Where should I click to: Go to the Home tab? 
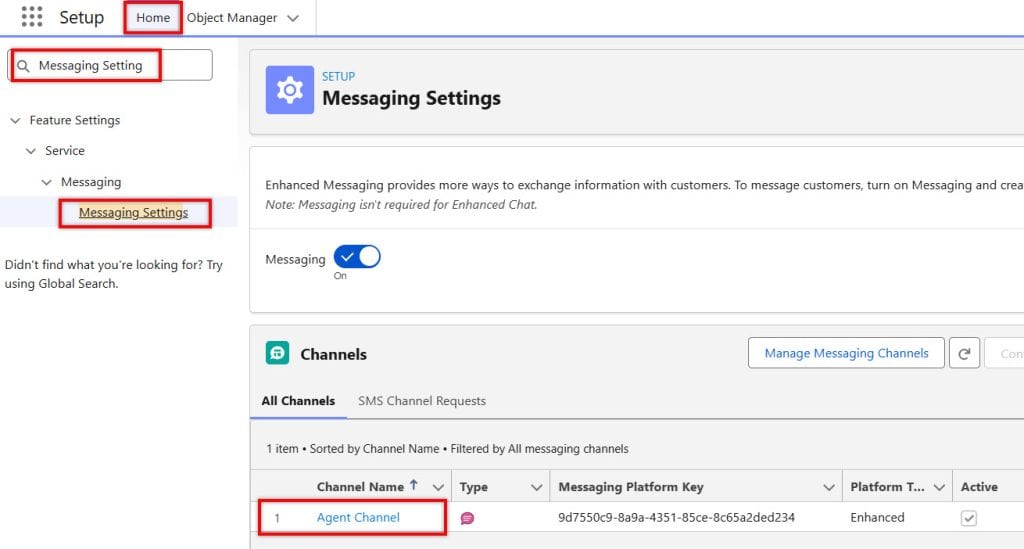(153, 18)
